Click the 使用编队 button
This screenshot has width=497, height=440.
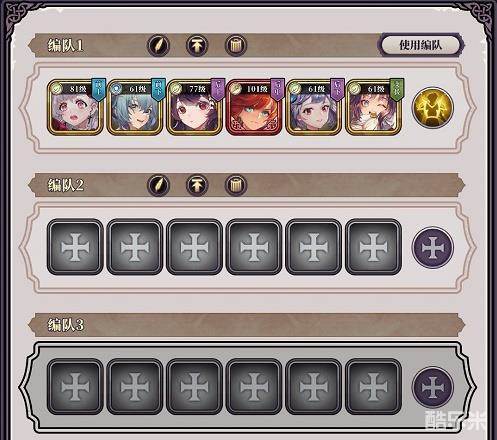coord(421,44)
